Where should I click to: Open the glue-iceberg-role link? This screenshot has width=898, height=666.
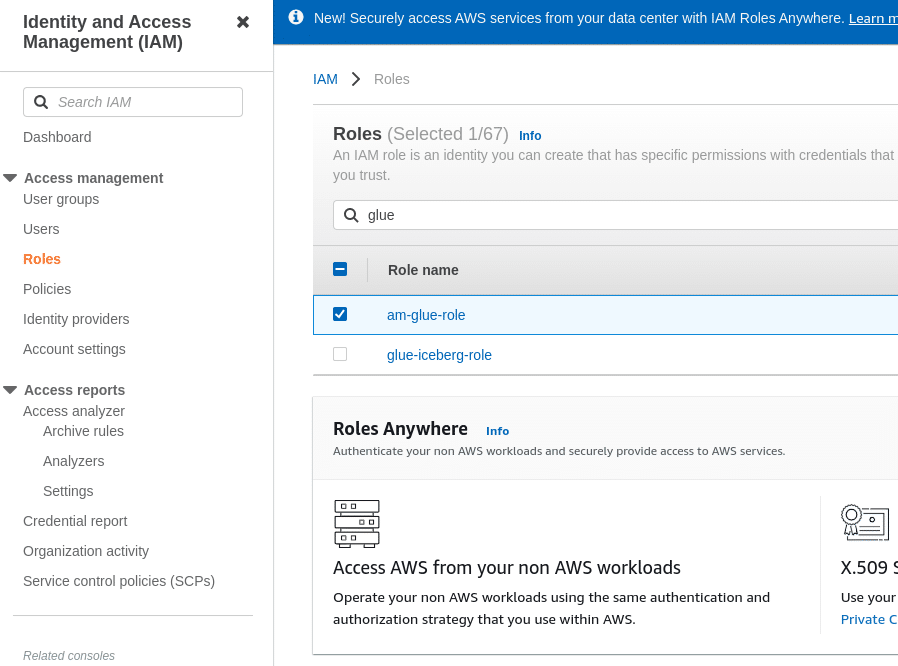tap(439, 355)
